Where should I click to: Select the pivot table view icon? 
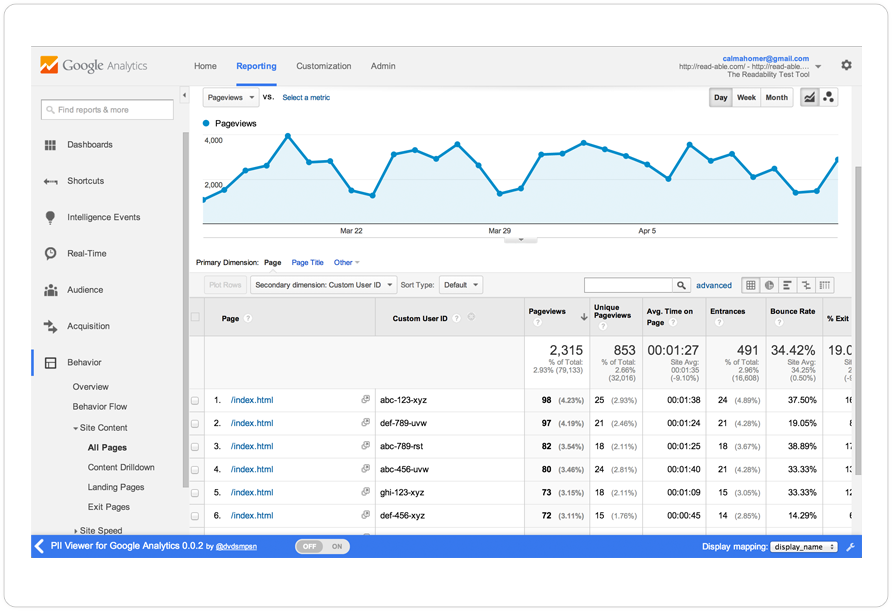pyautogui.click(x=825, y=285)
